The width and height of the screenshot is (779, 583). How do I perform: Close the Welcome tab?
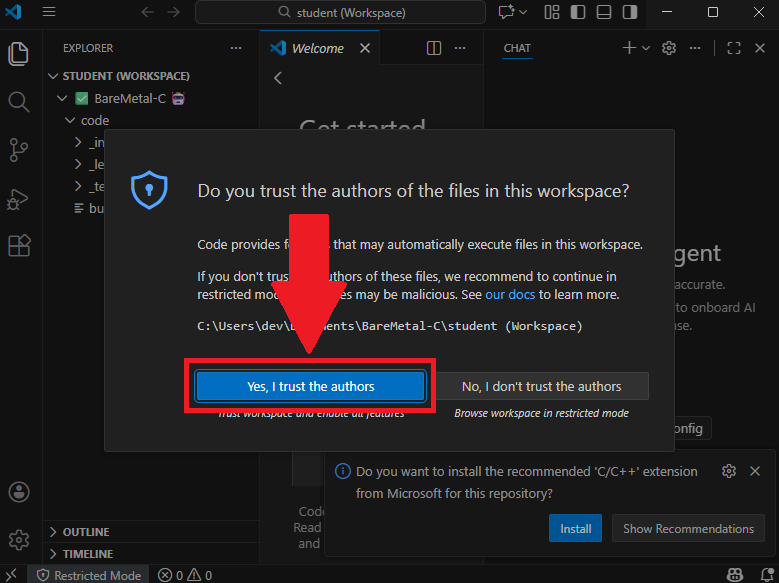pyautogui.click(x=365, y=48)
